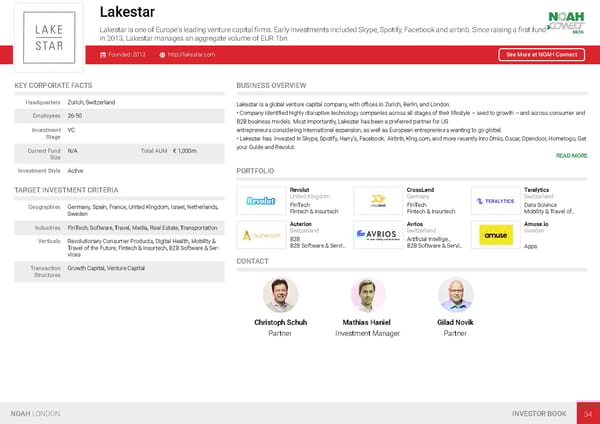View Christoph Schuh's contact photo
This screenshot has height=424, width=600.
(281, 295)
